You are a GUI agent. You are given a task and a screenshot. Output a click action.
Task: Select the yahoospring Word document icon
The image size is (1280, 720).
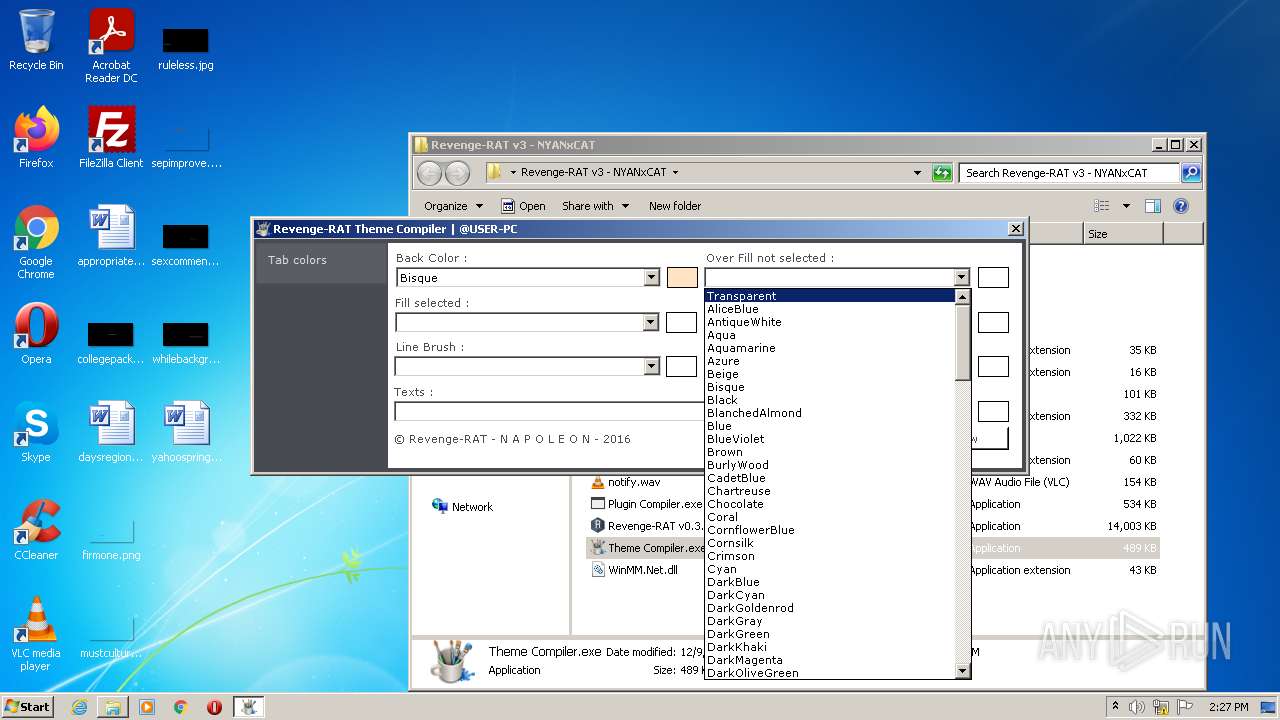tap(186, 431)
